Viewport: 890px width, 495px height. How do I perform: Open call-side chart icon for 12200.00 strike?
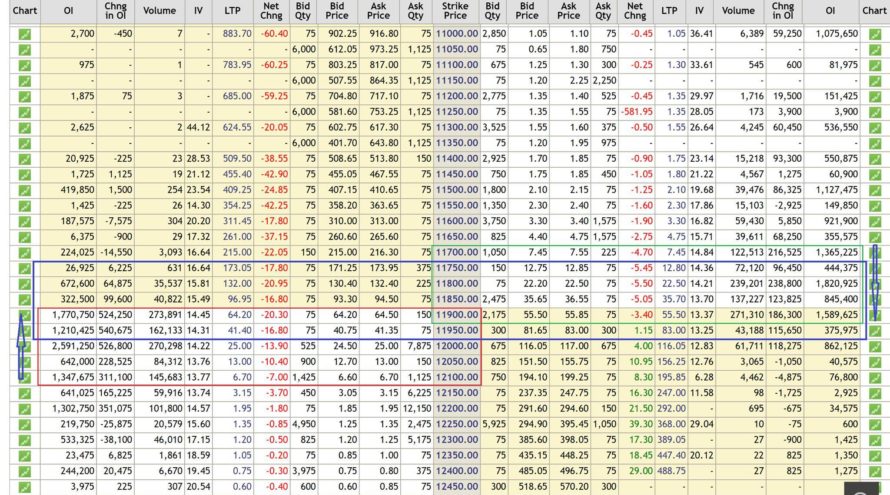[24, 409]
